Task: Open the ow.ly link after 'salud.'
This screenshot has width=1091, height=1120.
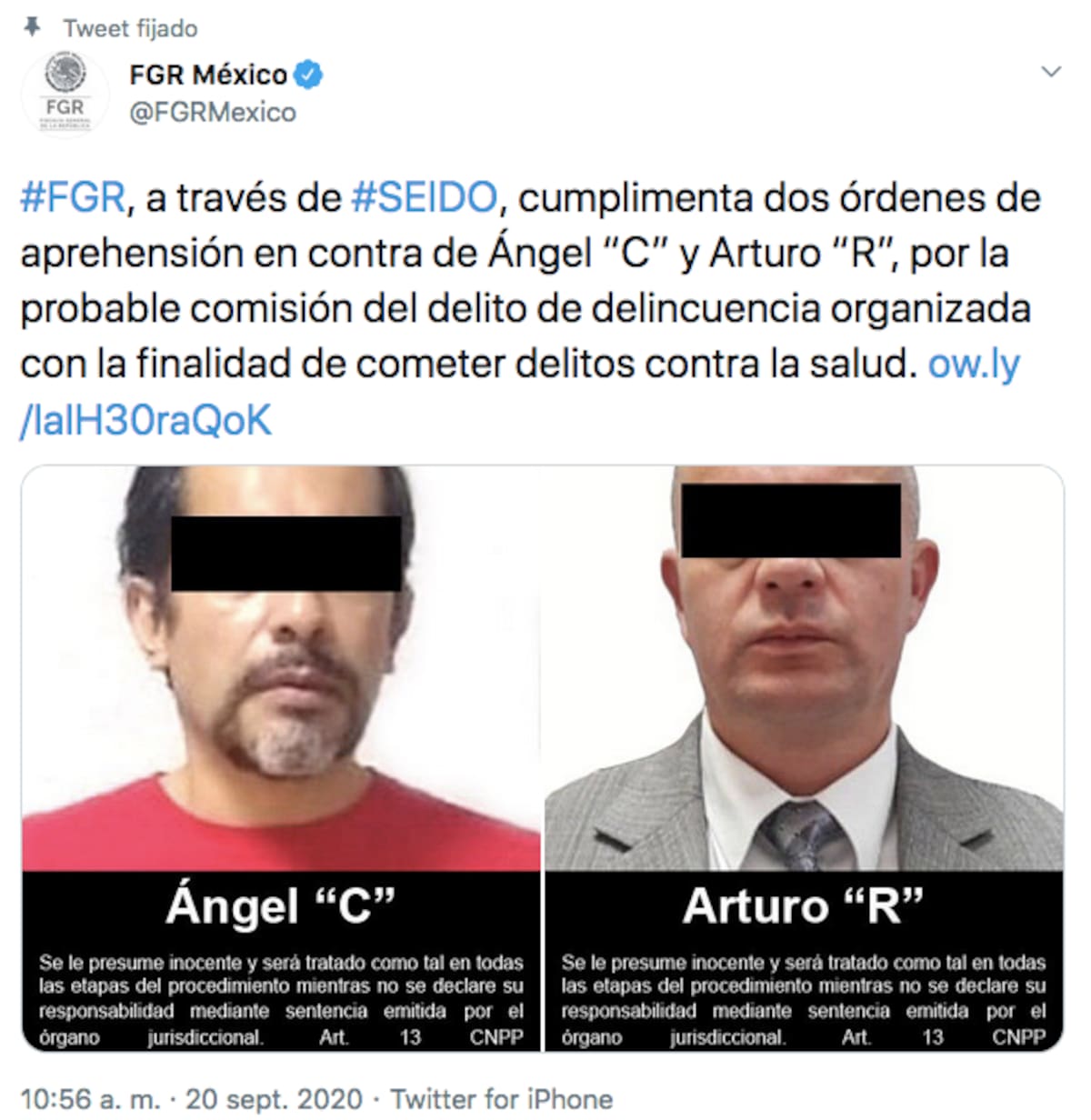Action: tap(520, 392)
